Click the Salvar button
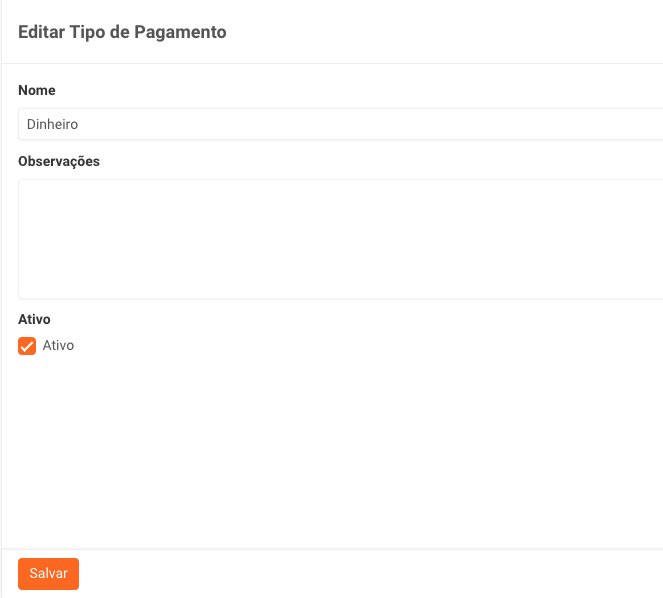The image size is (663, 598). (x=48, y=574)
